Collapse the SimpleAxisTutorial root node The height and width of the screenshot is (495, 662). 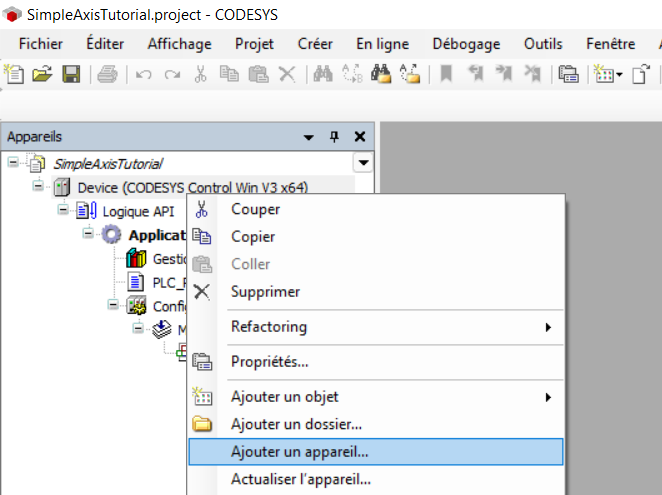click(x=13, y=162)
